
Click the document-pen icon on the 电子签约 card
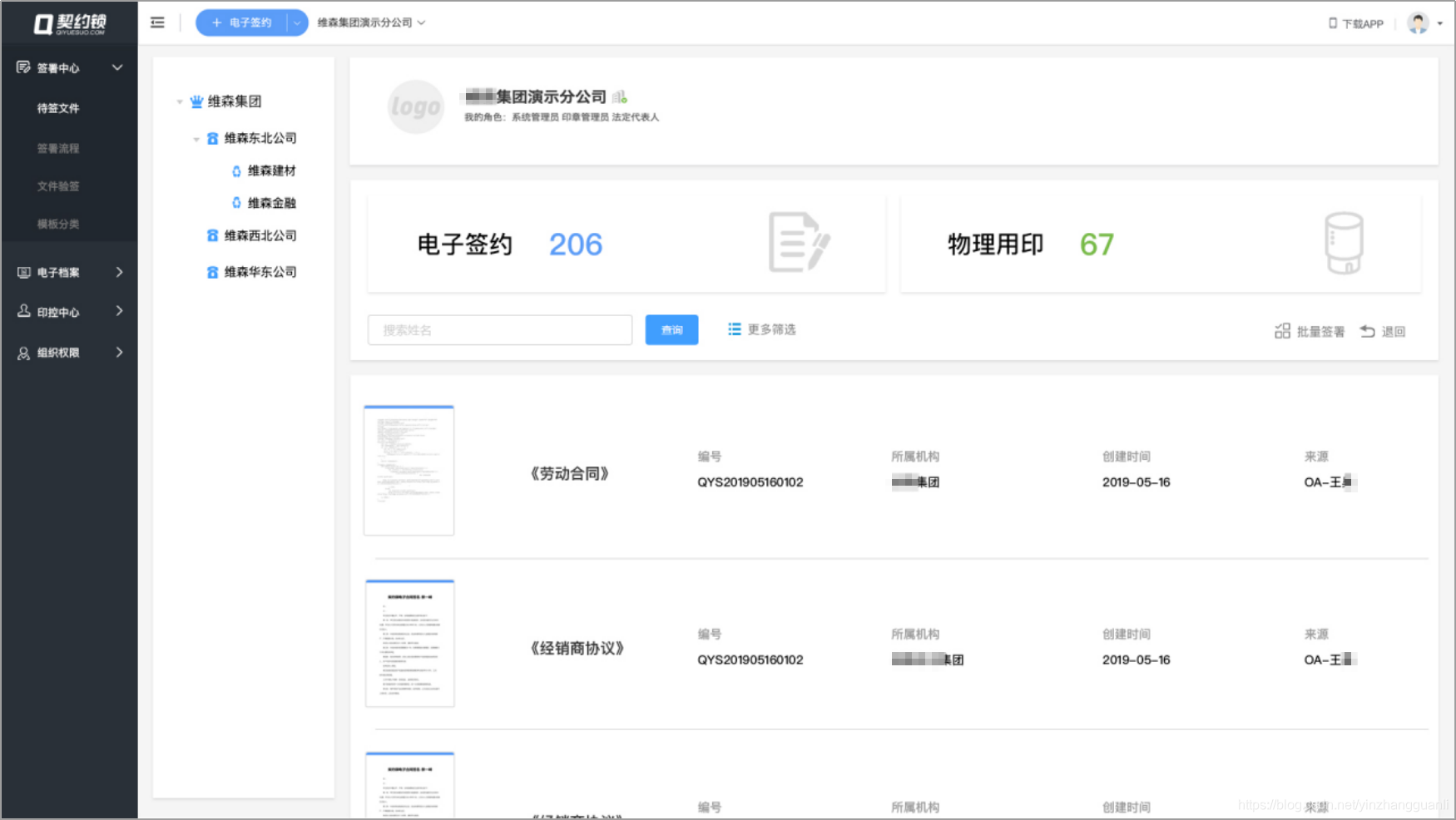click(800, 243)
